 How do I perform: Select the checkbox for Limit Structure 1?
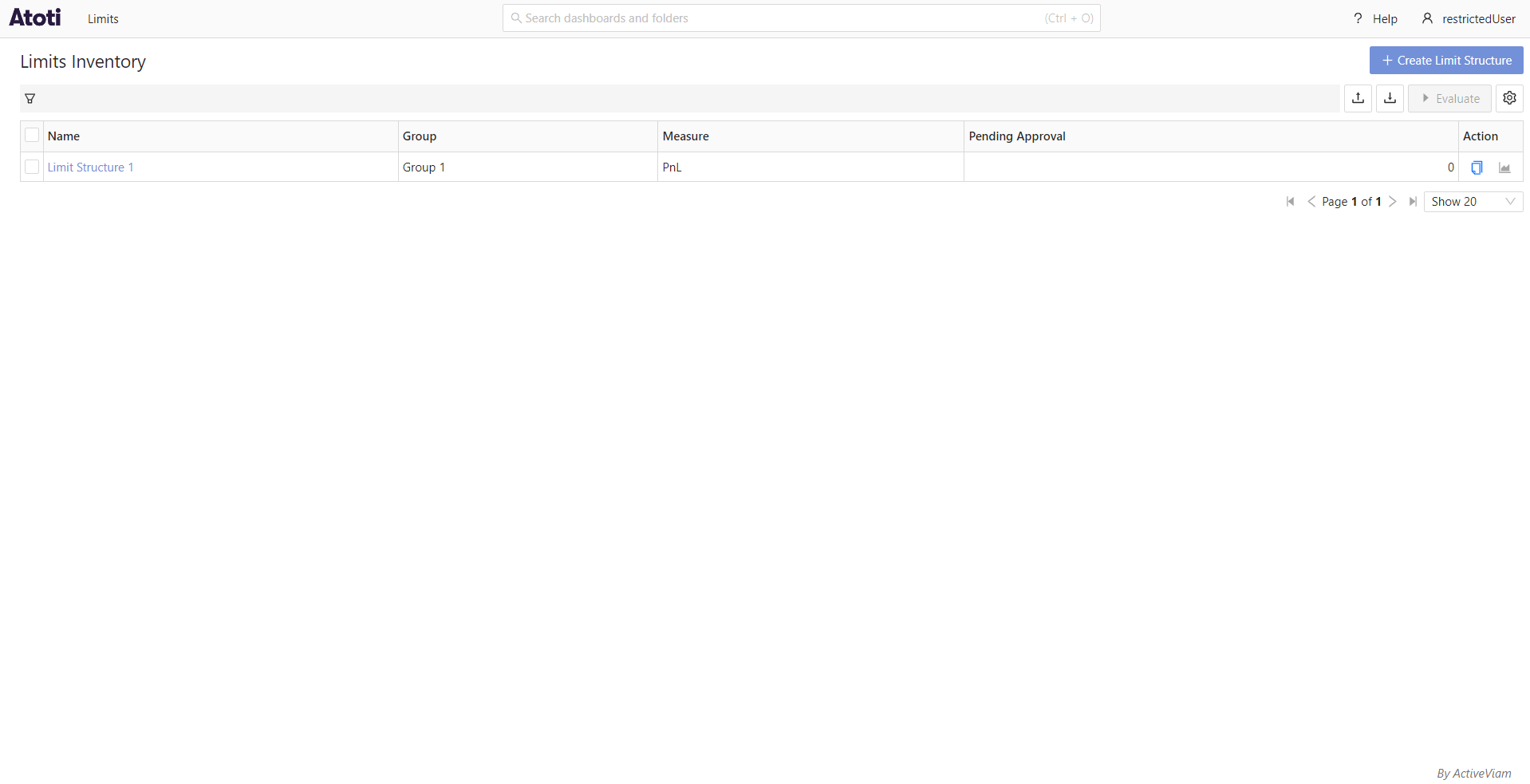[x=32, y=167]
